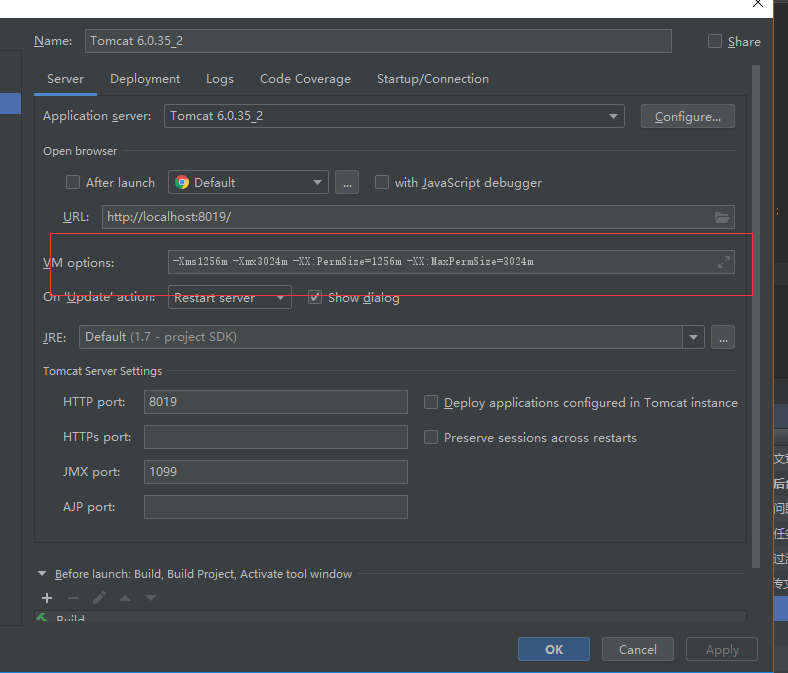Enable Preserve sessions across restarts
Screen dimensions: 788x673
[x=431, y=437]
